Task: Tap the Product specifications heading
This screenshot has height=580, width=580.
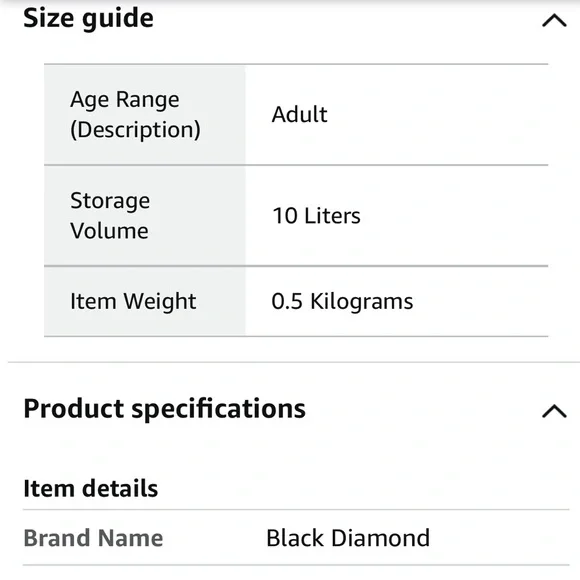Action: (x=165, y=410)
